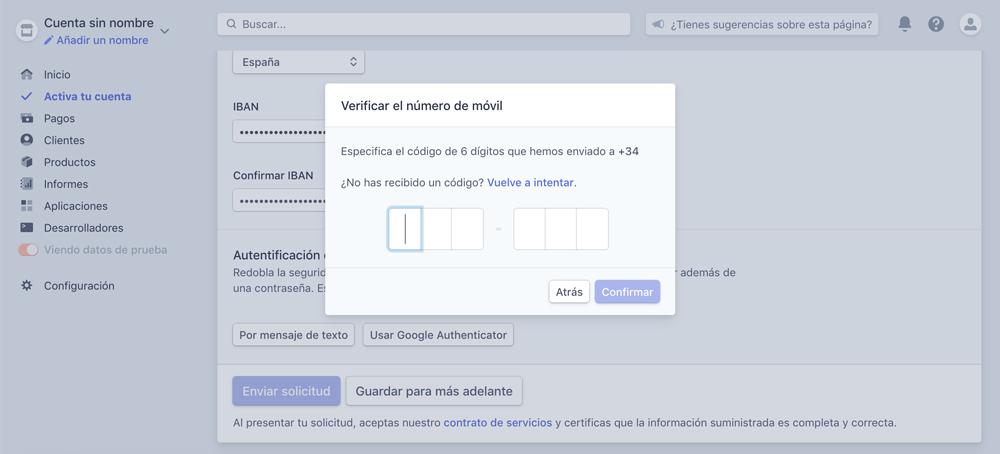The height and width of the screenshot is (454, 1000).
Task: Expand the Cuenta sin nombre account chevron
Action: pos(165,31)
